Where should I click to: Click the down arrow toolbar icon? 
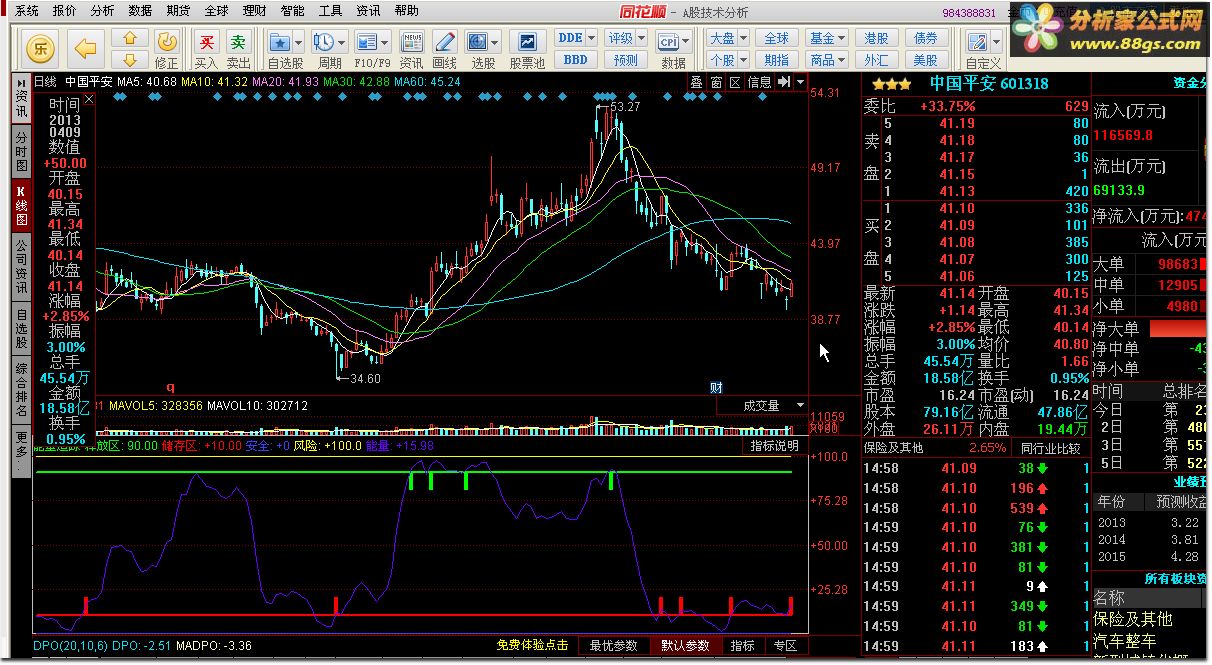[130, 58]
